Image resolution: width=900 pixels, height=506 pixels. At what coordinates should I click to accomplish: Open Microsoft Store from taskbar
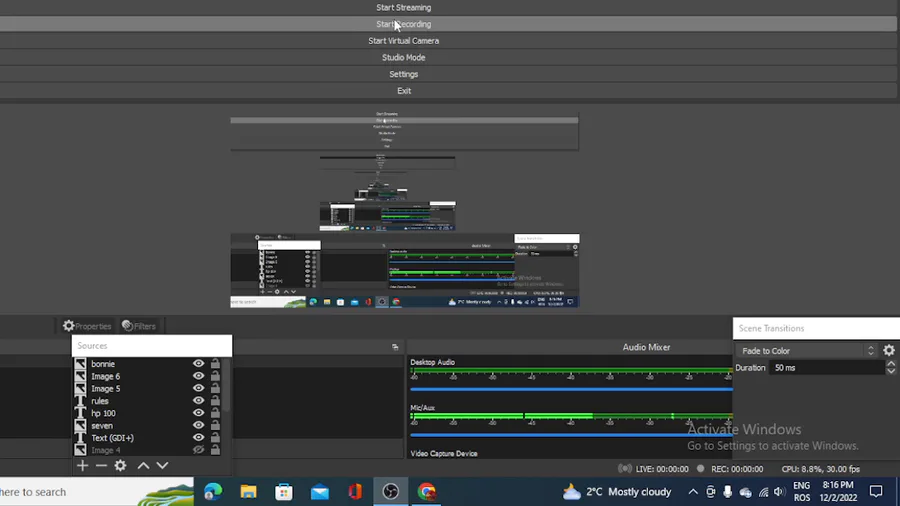(x=284, y=492)
